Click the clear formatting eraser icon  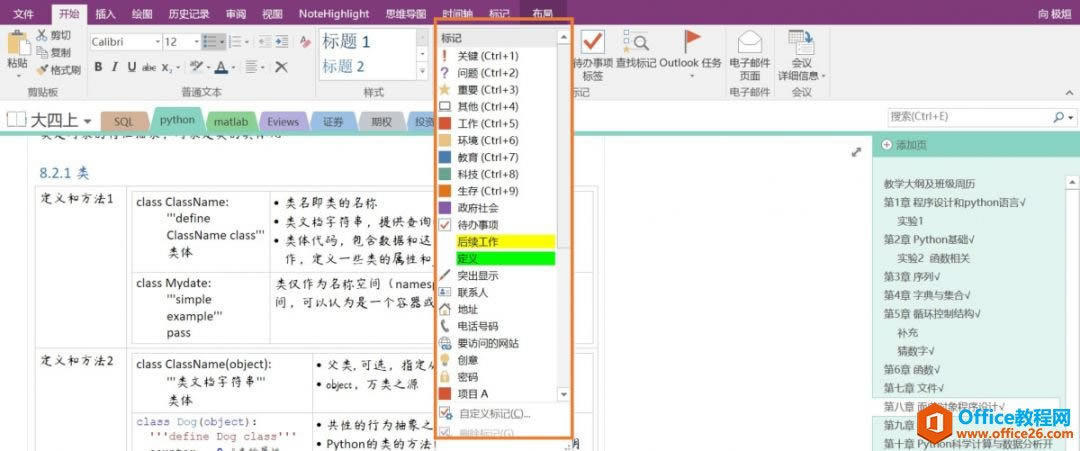(305, 42)
